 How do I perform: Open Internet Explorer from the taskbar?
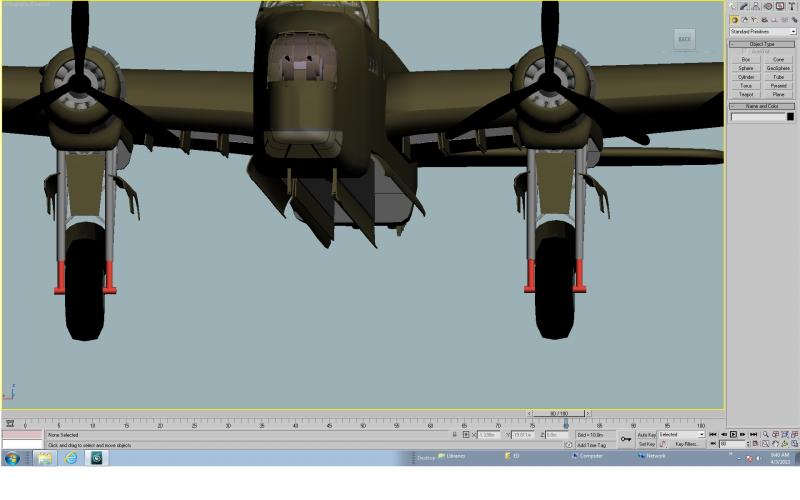tap(71, 458)
